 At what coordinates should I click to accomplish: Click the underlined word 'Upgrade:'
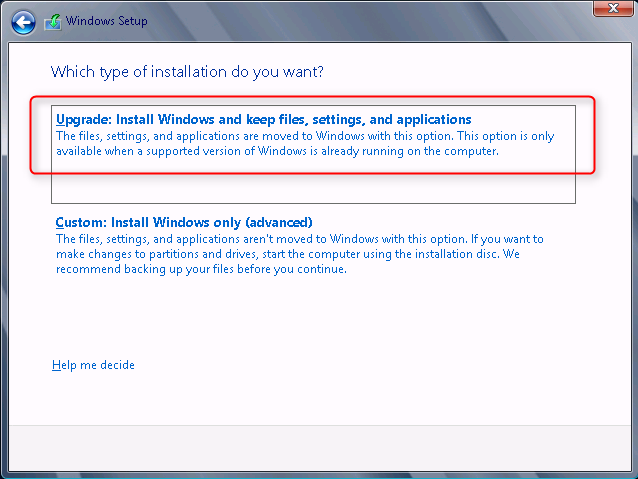point(84,120)
